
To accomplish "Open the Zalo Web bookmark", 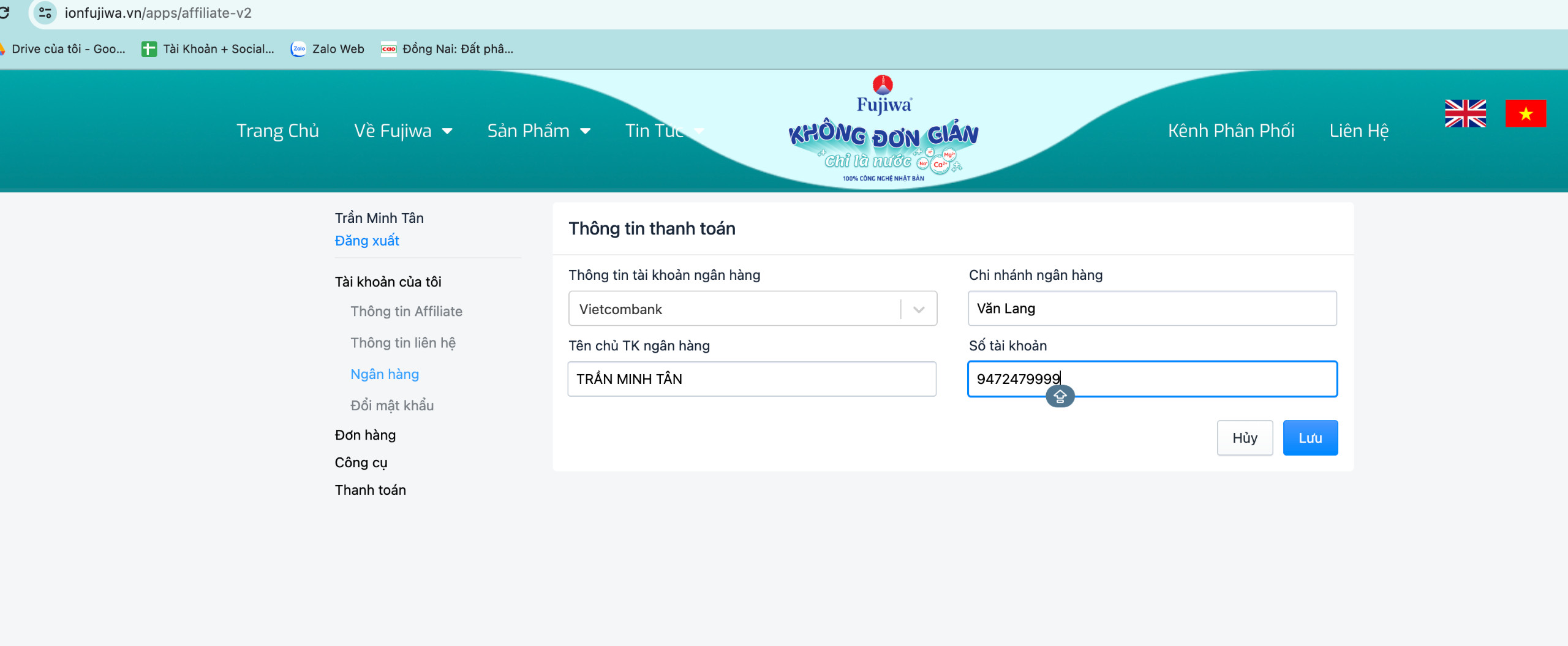I will [328, 49].
